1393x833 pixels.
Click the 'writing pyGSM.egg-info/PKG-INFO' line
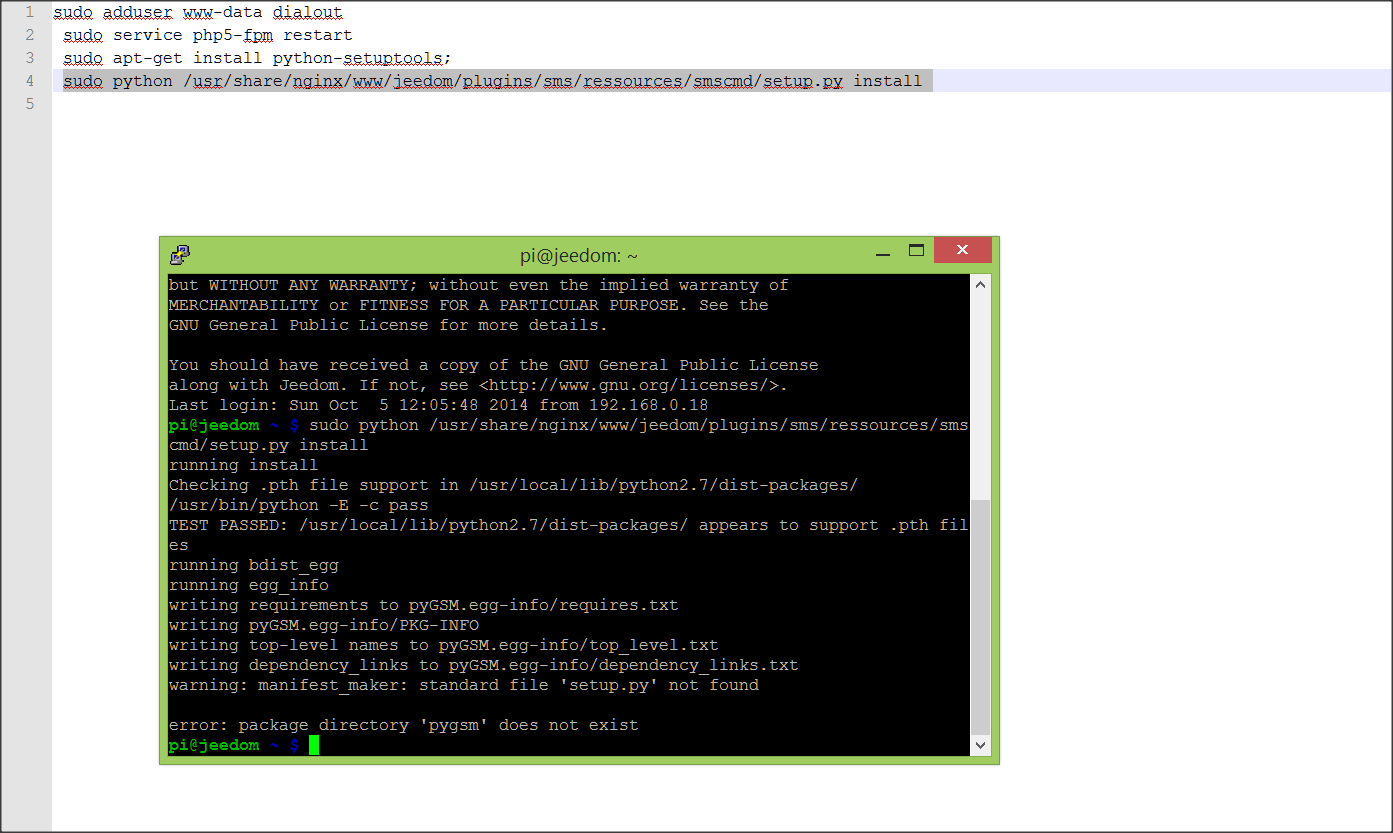coord(323,625)
